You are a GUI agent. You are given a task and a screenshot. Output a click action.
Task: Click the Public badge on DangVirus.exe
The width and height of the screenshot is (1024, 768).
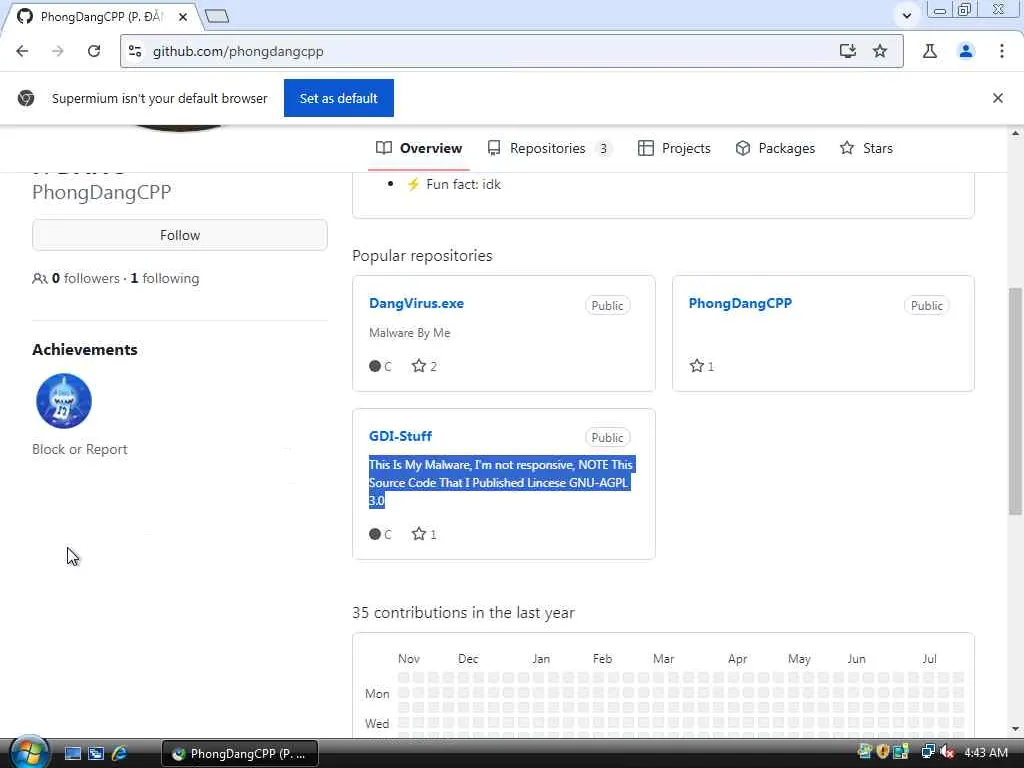click(x=607, y=306)
